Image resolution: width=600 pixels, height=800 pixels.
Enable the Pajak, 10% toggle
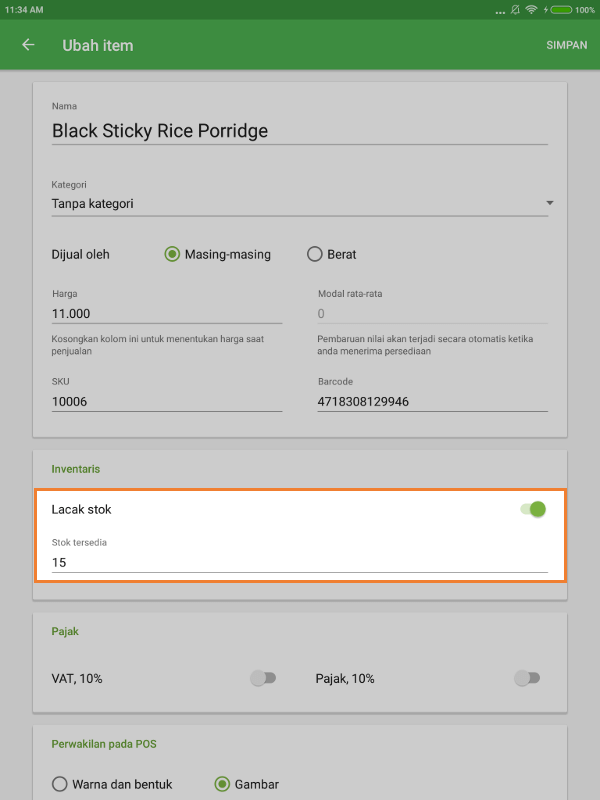(x=526, y=678)
